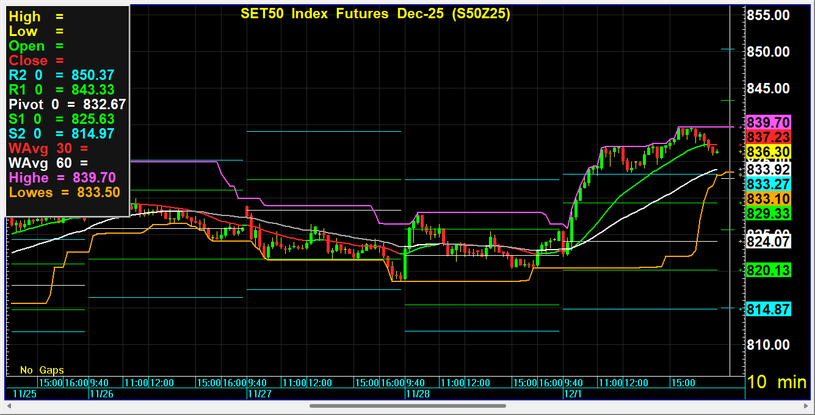Click the 11/27 date marker on time axis

coord(260,393)
